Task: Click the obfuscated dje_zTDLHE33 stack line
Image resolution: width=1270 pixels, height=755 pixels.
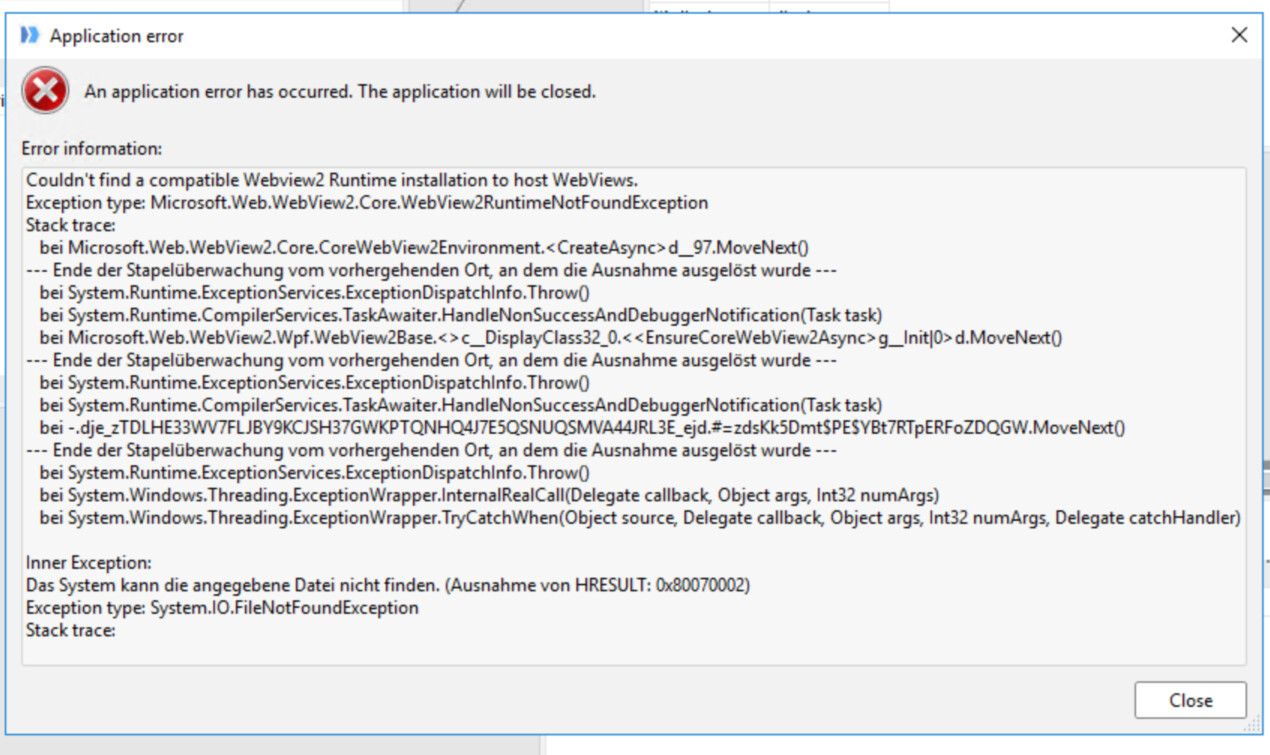Action: [x=583, y=428]
